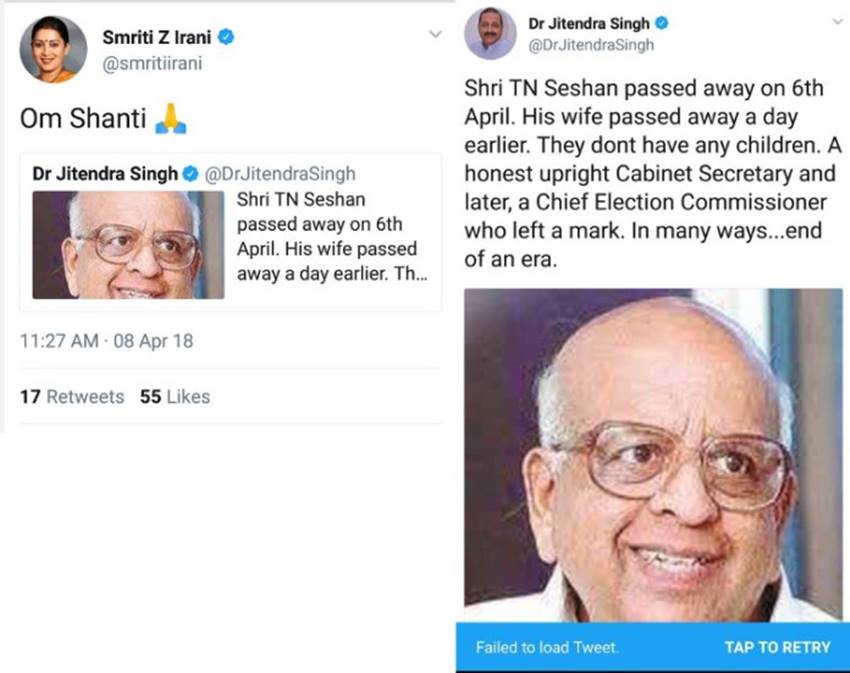Open dropdown chevron on Smriti Z Irani's tweet
This screenshot has height=673, width=850.
[x=434, y=34]
